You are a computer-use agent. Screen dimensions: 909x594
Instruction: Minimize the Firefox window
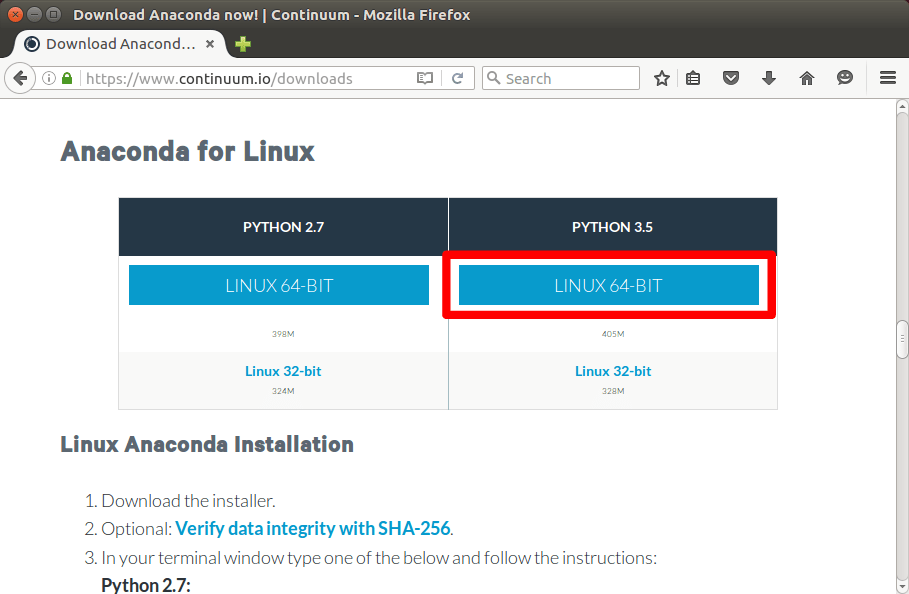click(34, 14)
